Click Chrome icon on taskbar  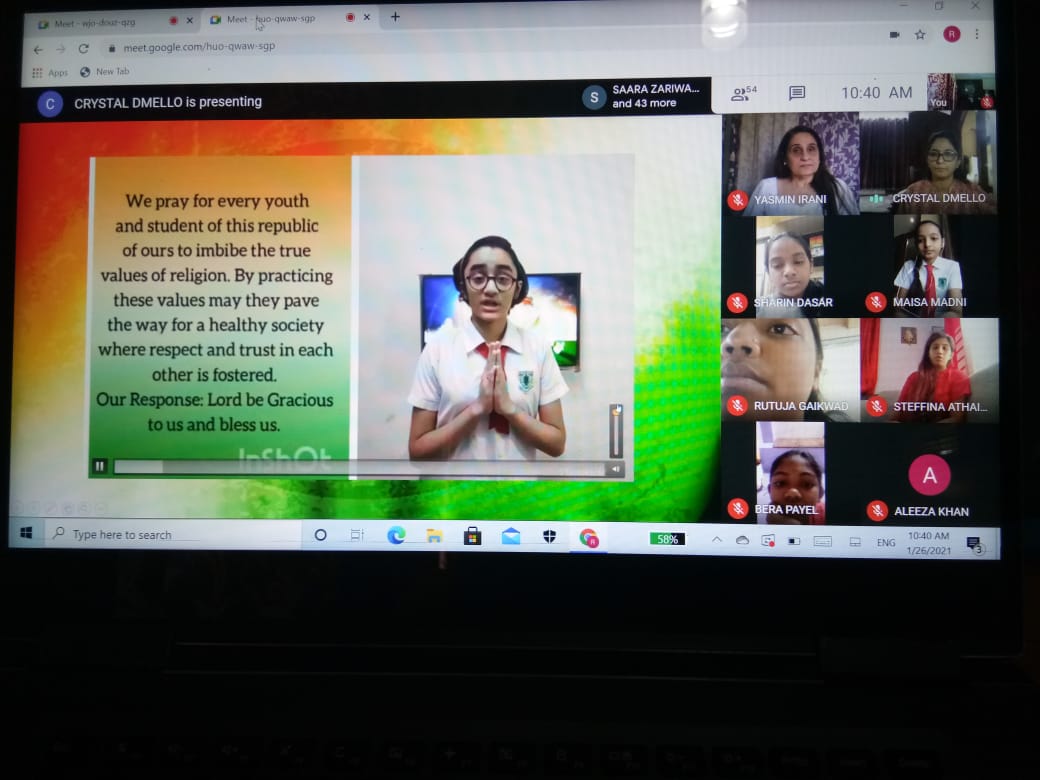589,538
